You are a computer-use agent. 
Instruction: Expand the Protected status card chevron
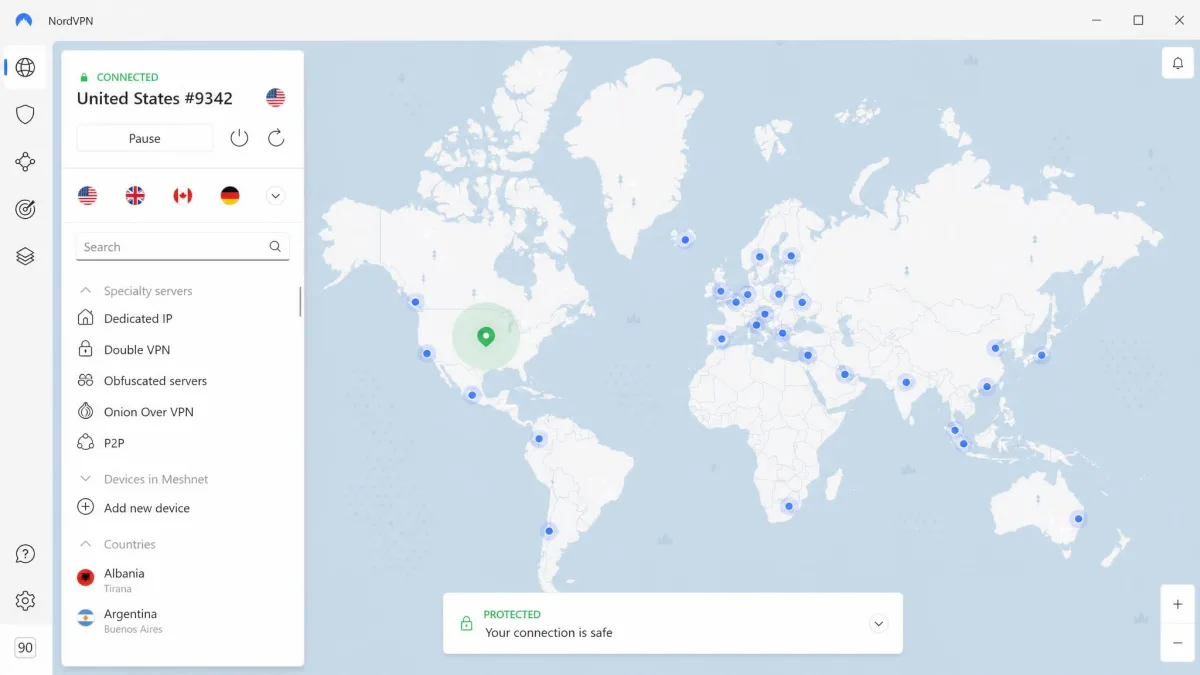(x=878, y=623)
